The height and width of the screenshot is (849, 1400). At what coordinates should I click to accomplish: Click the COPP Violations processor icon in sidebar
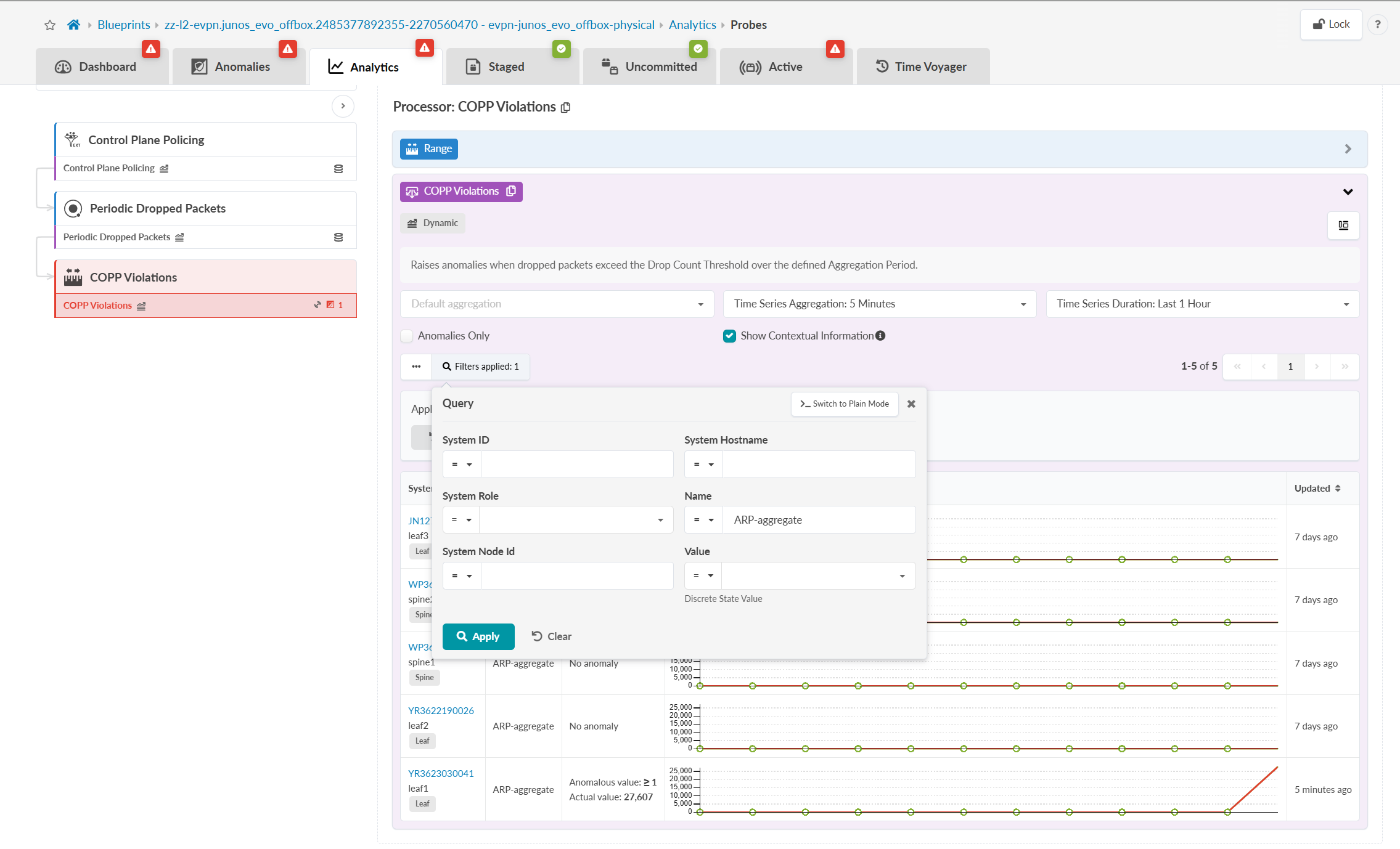click(x=73, y=277)
